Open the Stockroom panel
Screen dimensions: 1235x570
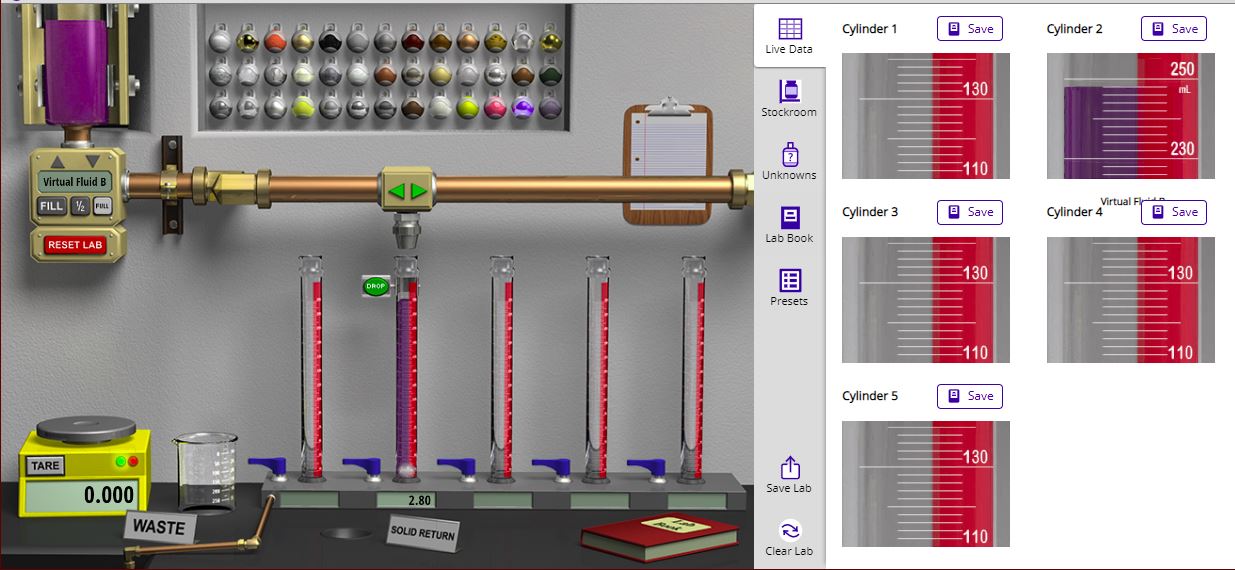pos(789,99)
